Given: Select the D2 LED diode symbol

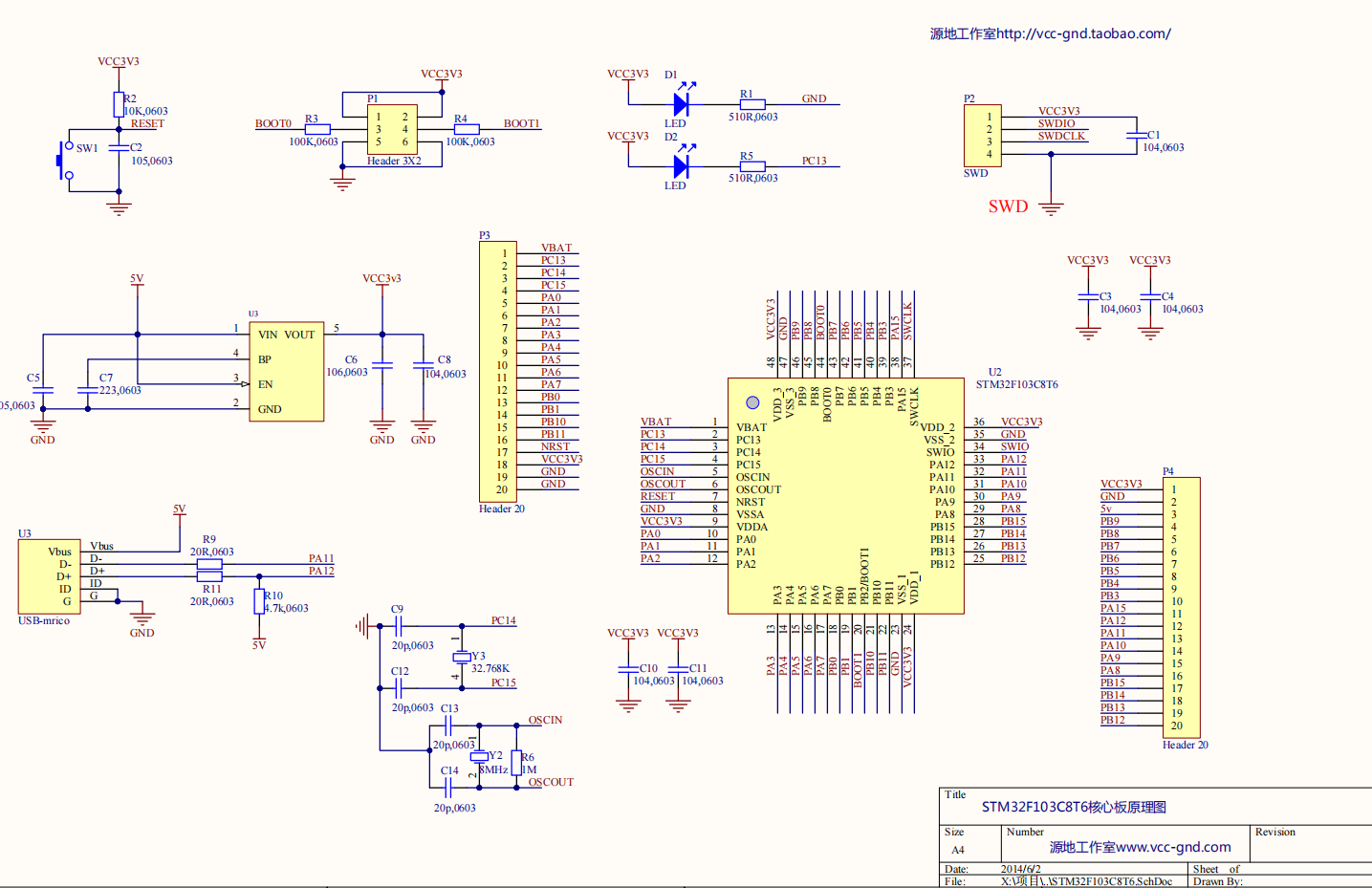Looking at the screenshot, I should [682, 166].
